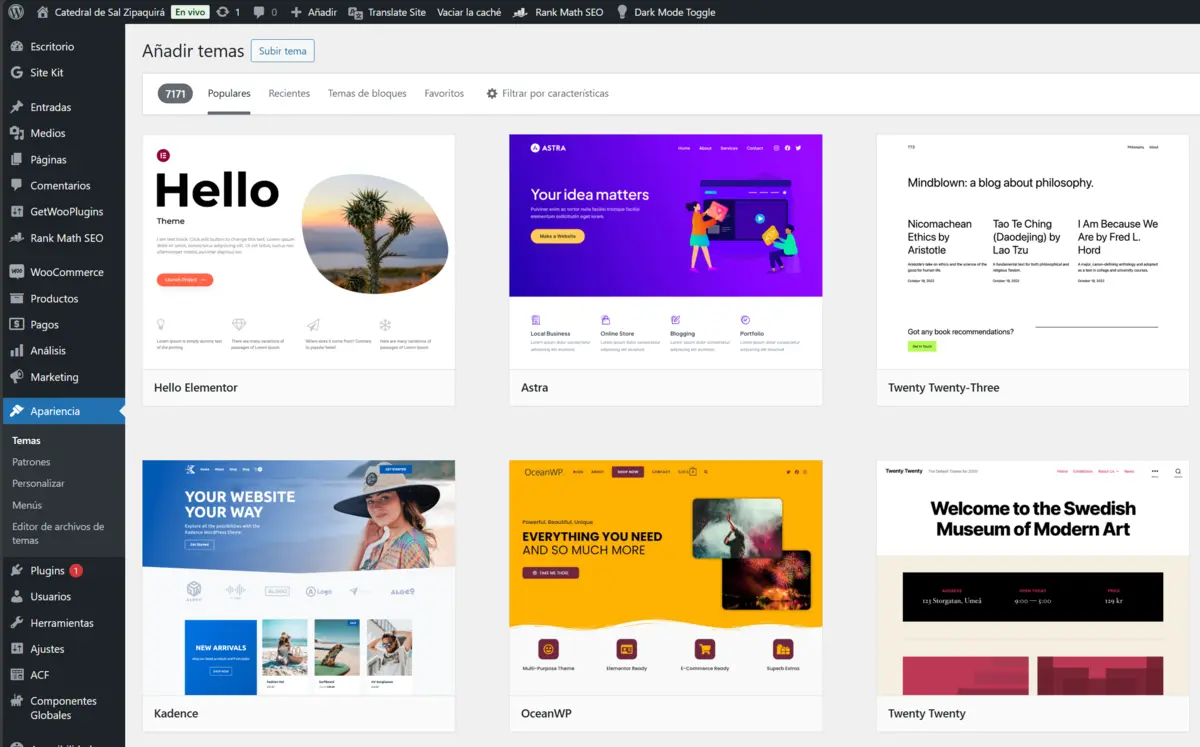This screenshot has width=1200, height=747.
Task: Click Vaciar la caché in the admin bar
Action: tap(469, 12)
